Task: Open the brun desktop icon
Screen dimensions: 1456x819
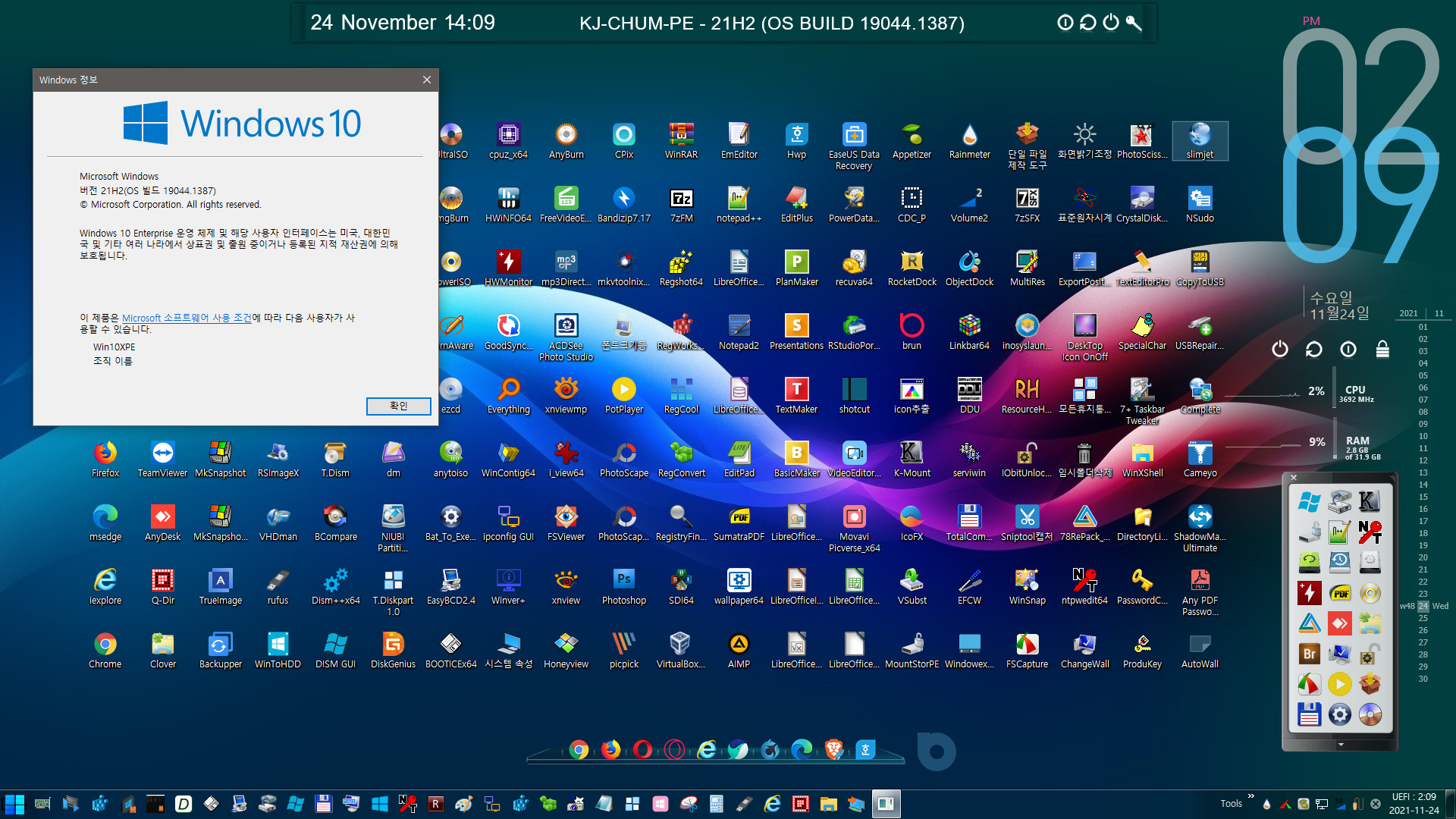Action: coord(912,332)
